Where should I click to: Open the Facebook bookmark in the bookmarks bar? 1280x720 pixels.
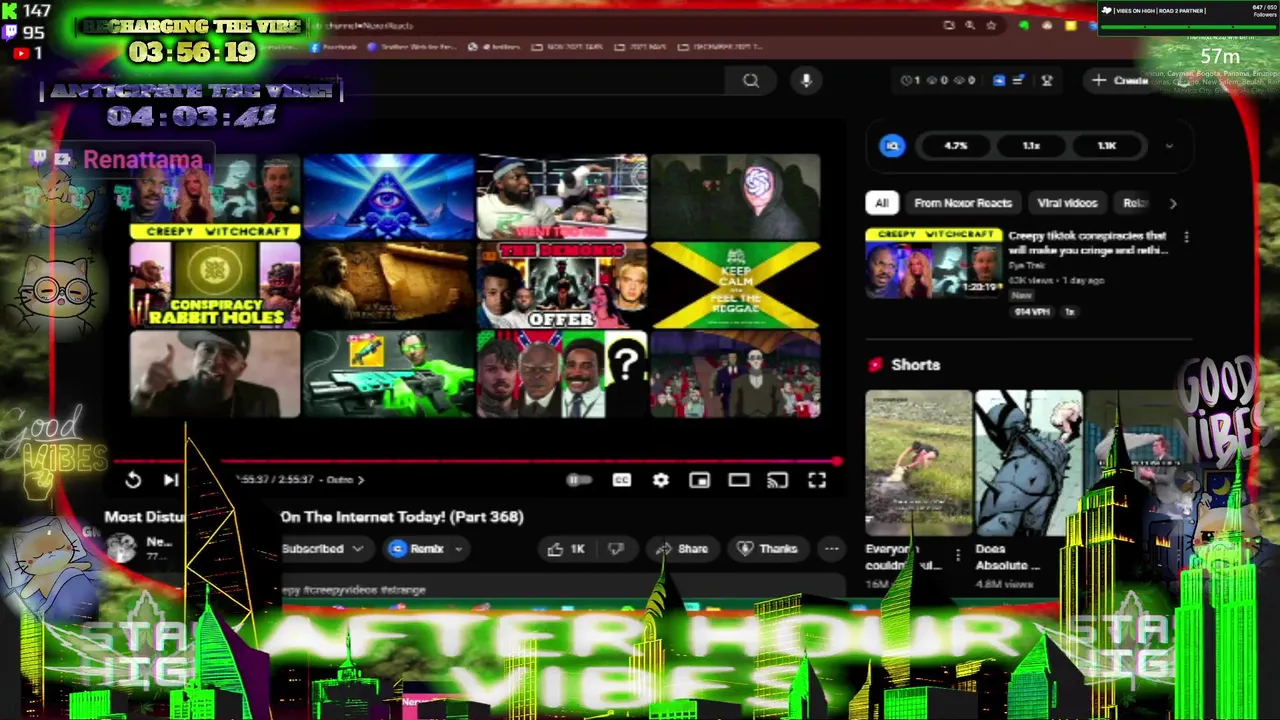[335, 47]
